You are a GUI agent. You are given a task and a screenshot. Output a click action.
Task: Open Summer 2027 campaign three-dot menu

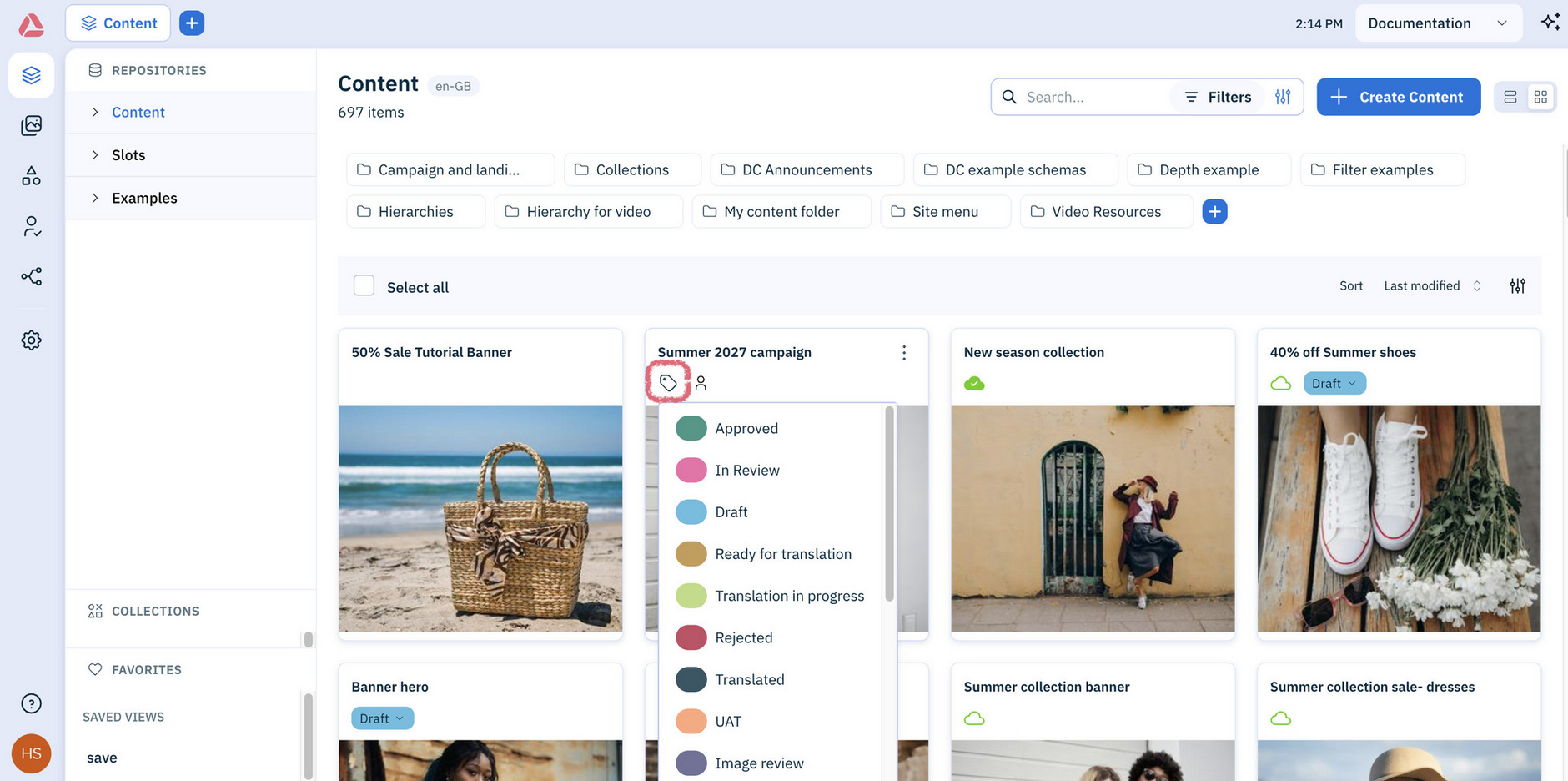[x=904, y=353]
